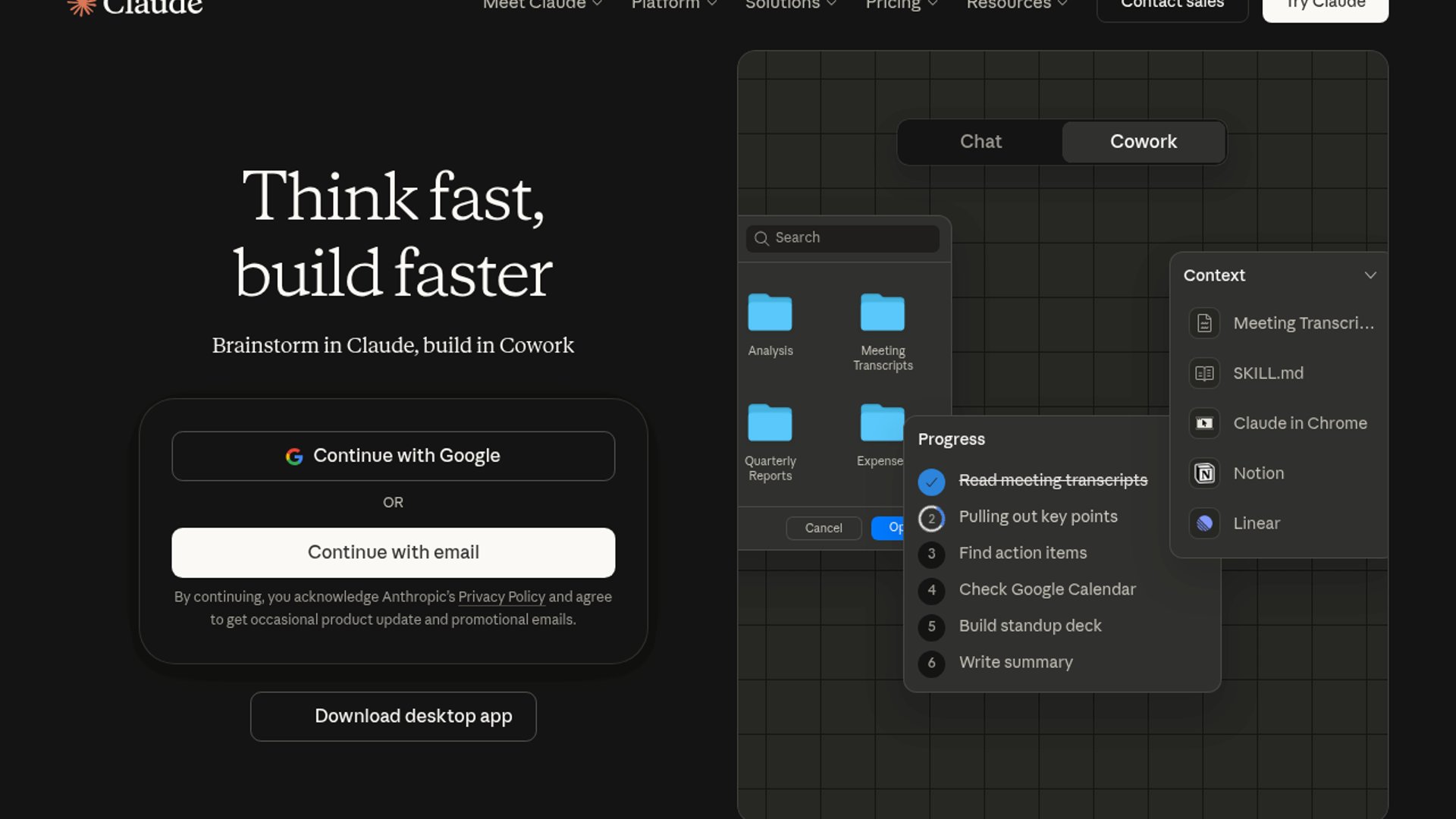Open the Analysis folder icon
Image resolution: width=1456 pixels, height=819 pixels.
click(x=770, y=312)
